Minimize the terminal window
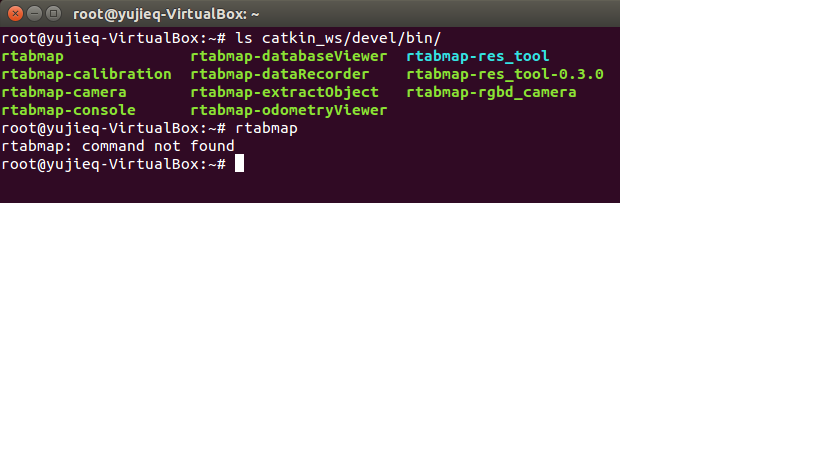Screen dimensions: 818x460 34,14
